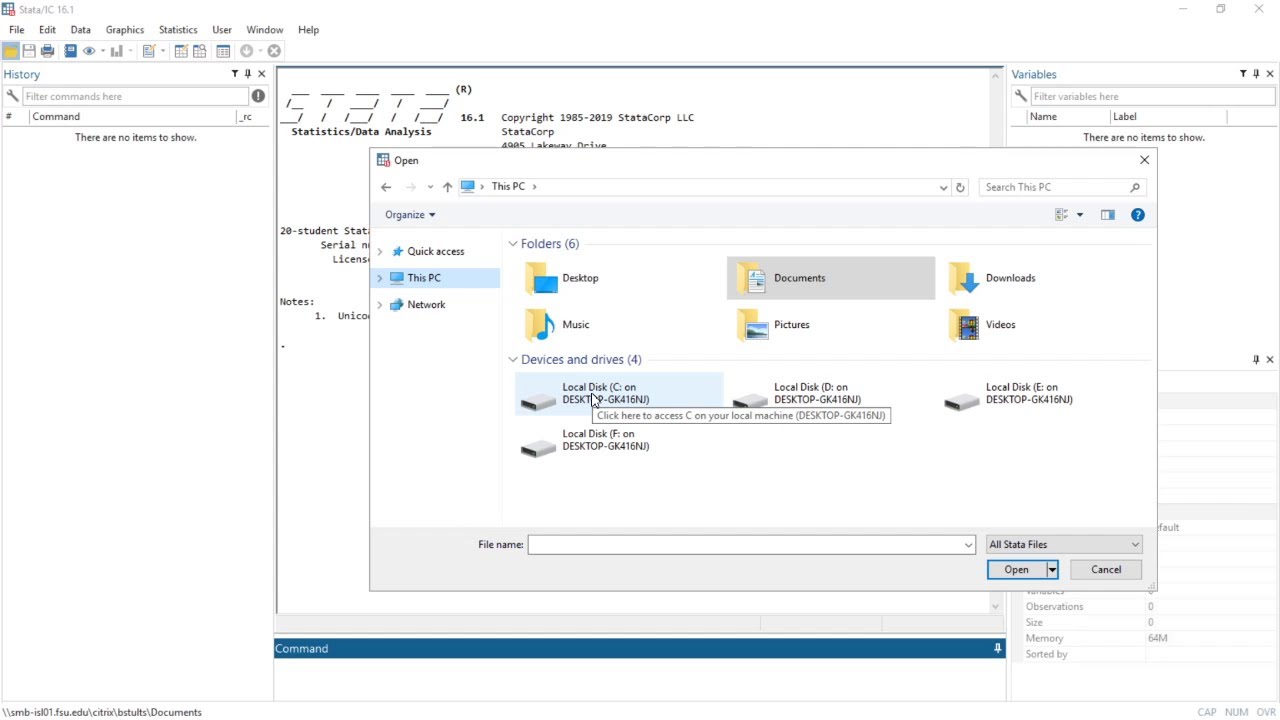The width and height of the screenshot is (1280, 720).
Task: Open the view options dropdown arrow
Action: pos(1080,215)
